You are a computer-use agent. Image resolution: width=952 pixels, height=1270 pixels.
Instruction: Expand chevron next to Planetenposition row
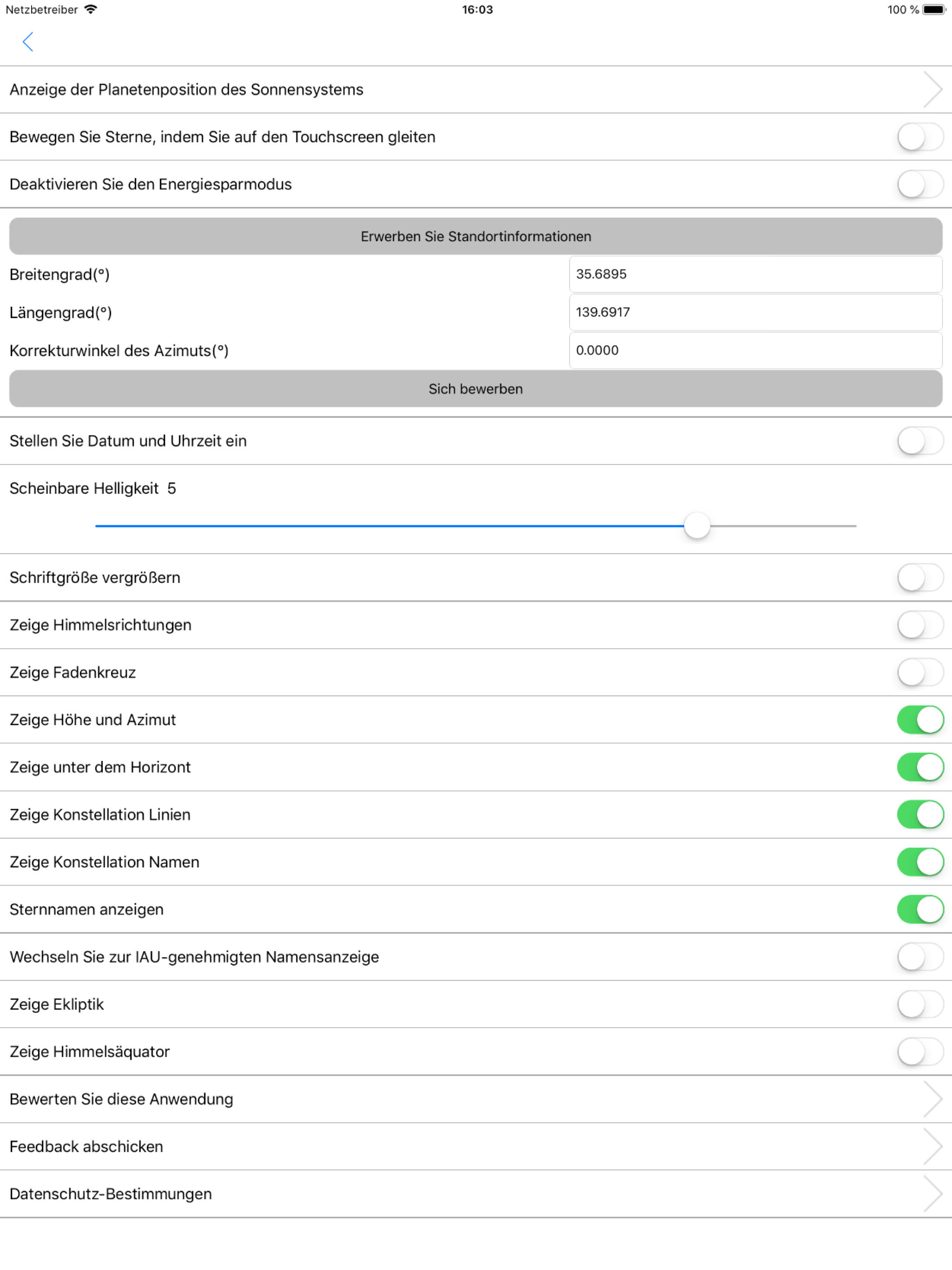pyautogui.click(x=932, y=90)
